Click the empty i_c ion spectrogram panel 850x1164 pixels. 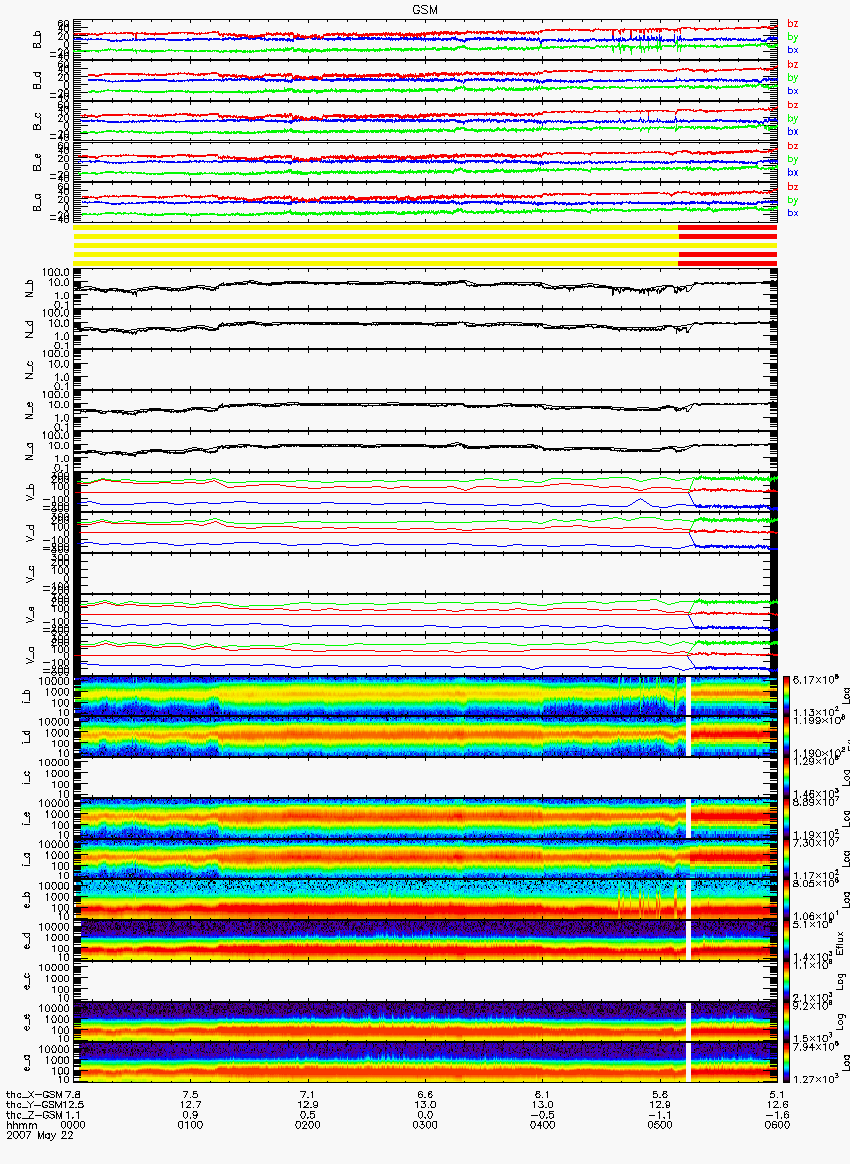[425, 777]
